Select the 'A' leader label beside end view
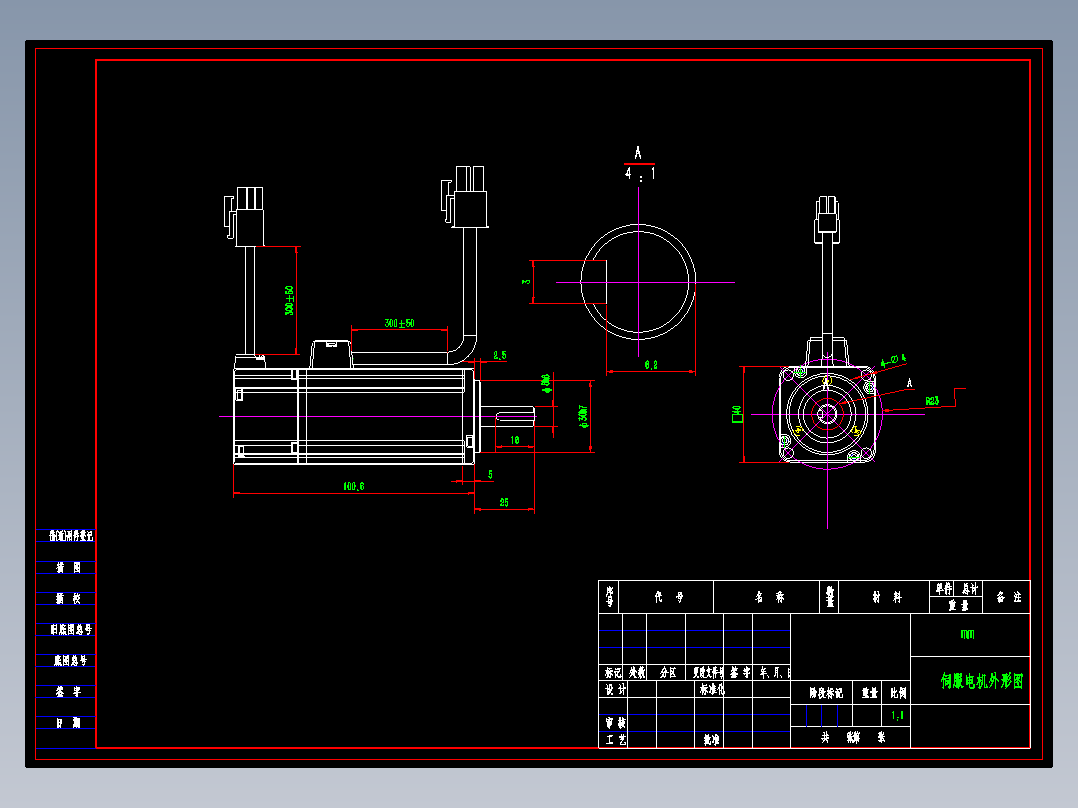The height and width of the screenshot is (808, 1078). tap(910, 383)
